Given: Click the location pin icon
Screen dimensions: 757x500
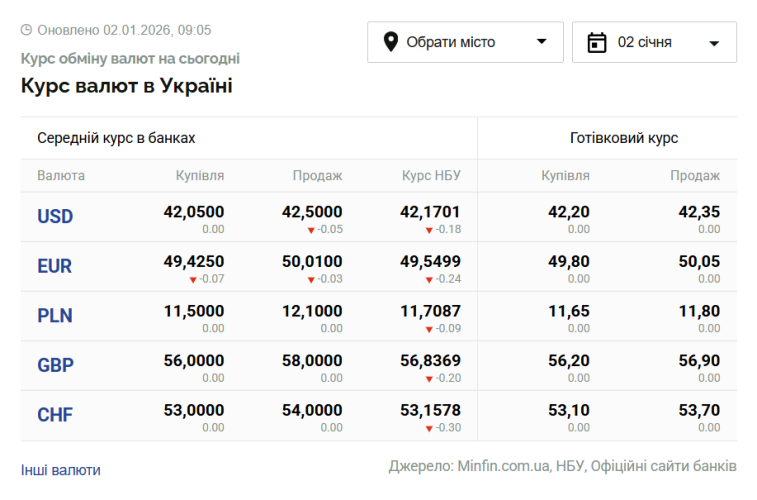Looking at the screenshot, I should click(x=390, y=42).
